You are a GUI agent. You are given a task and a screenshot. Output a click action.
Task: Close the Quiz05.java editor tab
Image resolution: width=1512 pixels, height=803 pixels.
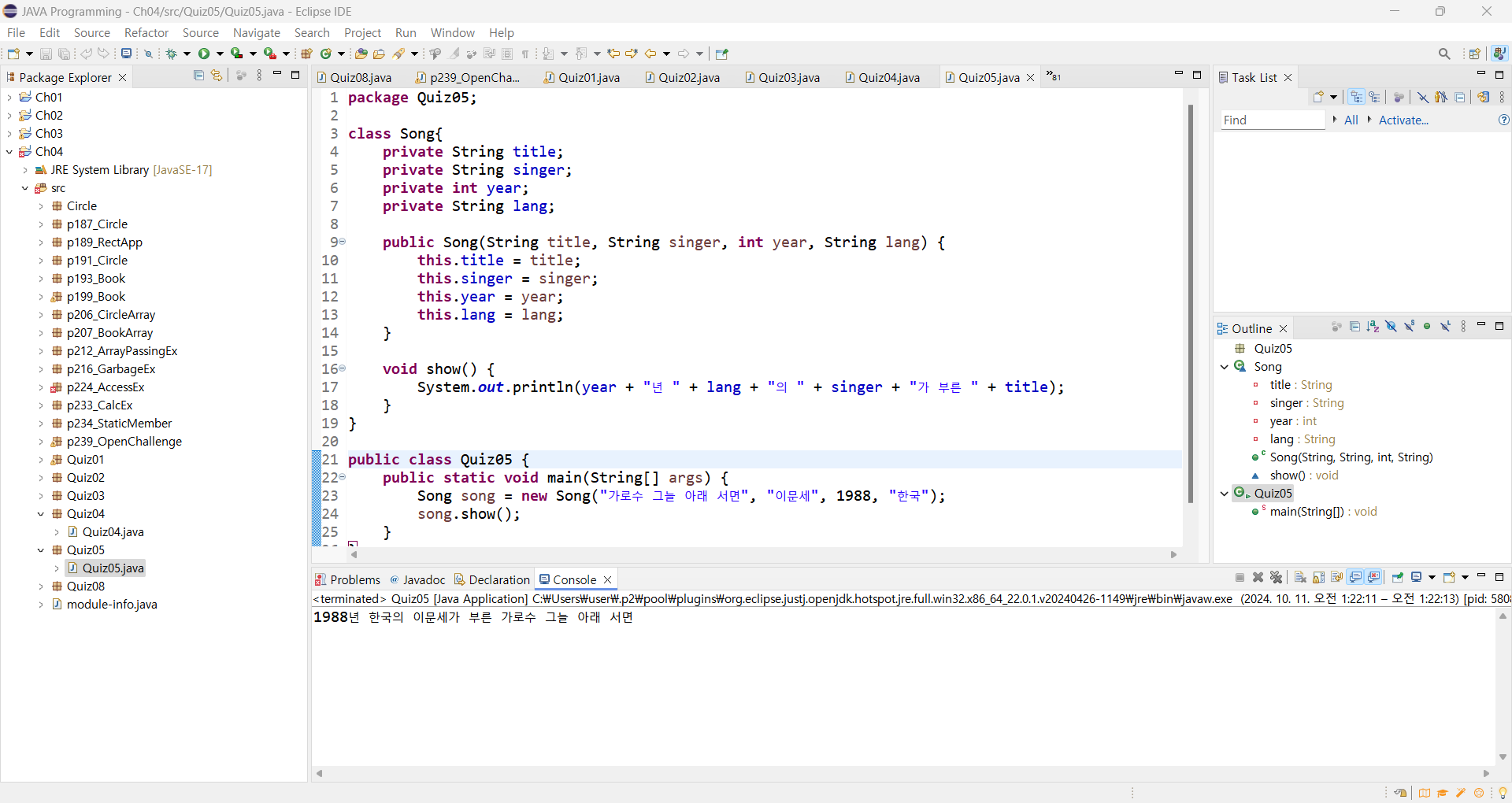(1030, 77)
